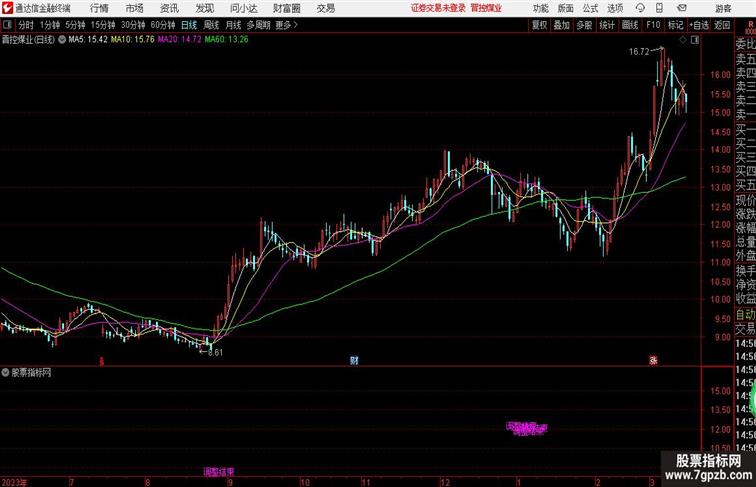Open F10 company information

(x=653, y=25)
